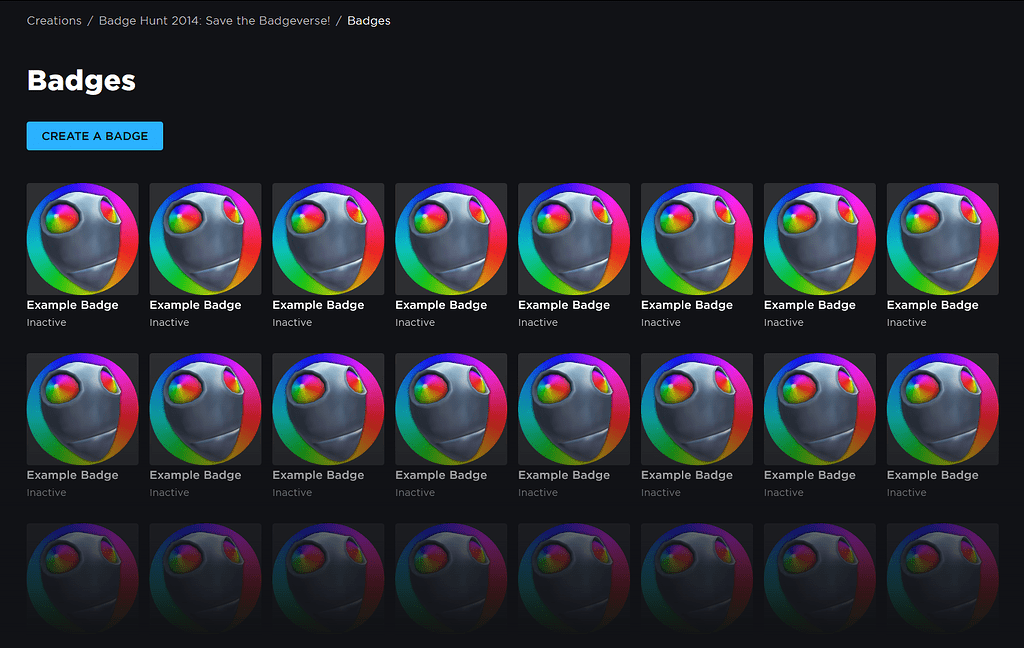Open the Example Badge title in the second row
The height and width of the screenshot is (648, 1024).
pyautogui.click(x=72, y=475)
